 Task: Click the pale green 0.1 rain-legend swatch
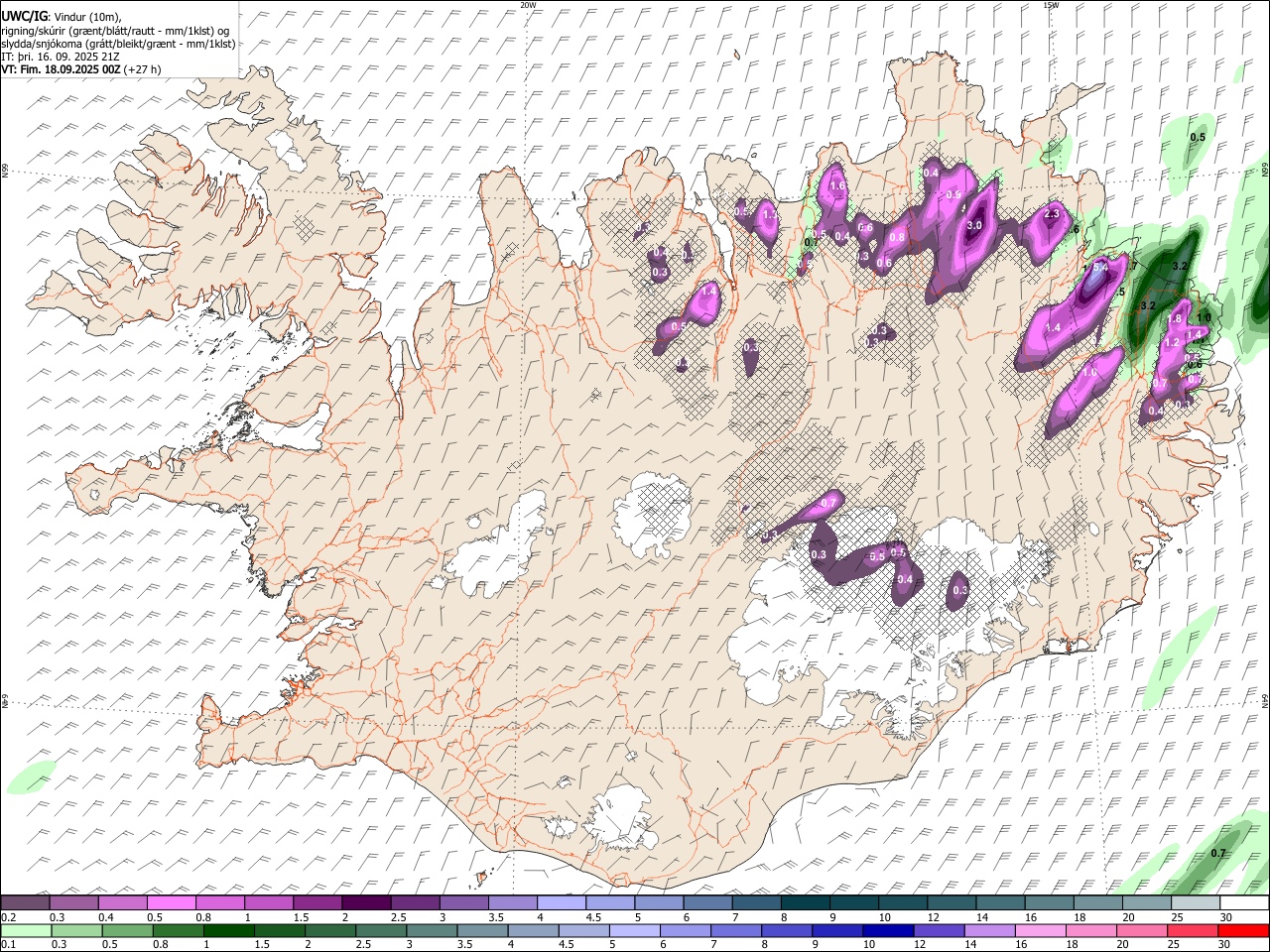click(26, 930)
